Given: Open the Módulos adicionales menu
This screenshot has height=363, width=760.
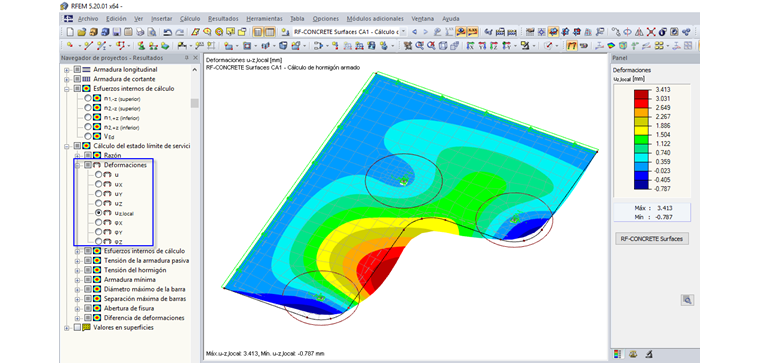Looking at the screenshot, I should tap(375, 18).
